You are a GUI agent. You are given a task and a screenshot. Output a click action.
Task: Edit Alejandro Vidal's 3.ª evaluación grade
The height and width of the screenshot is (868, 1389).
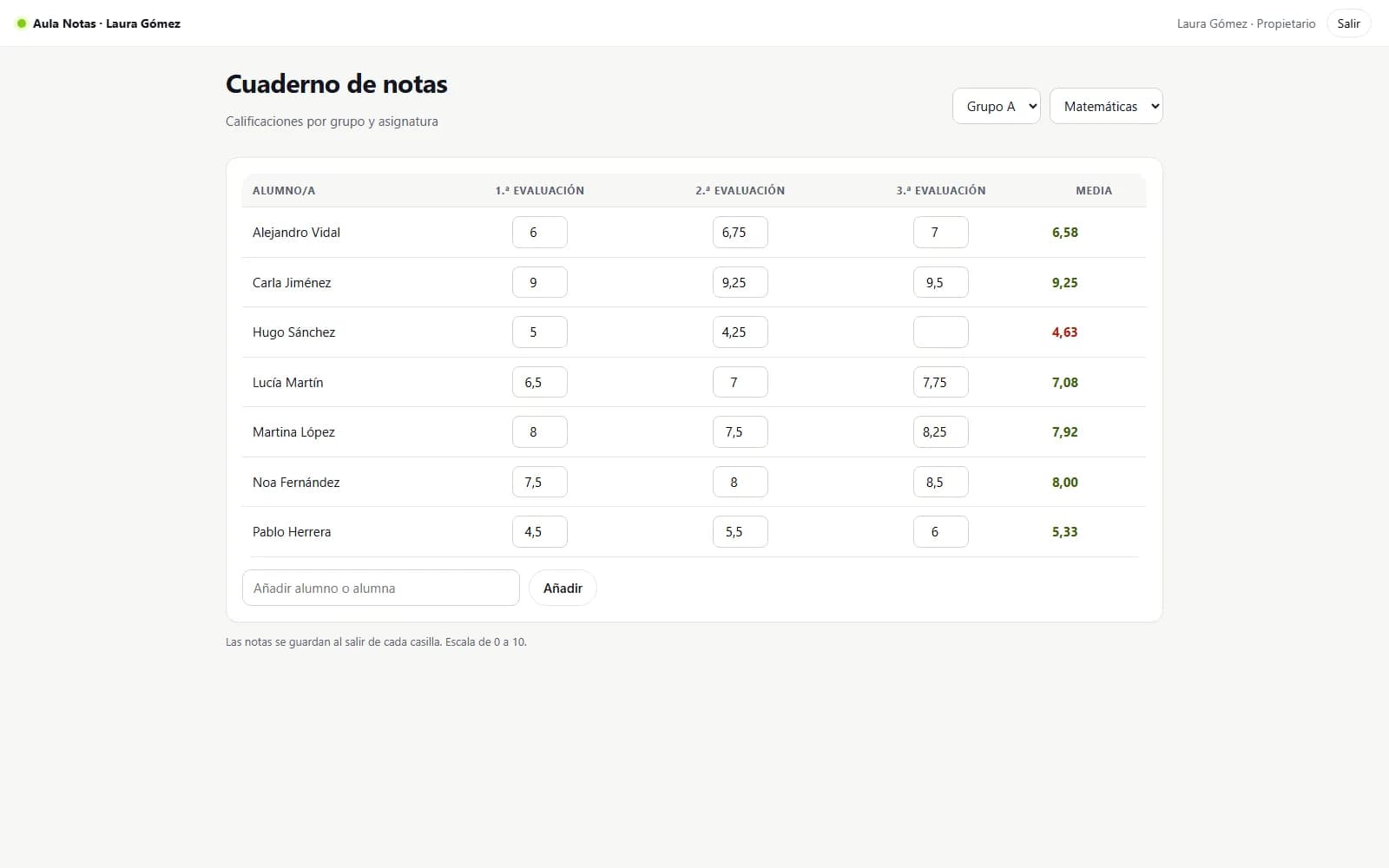940,233
